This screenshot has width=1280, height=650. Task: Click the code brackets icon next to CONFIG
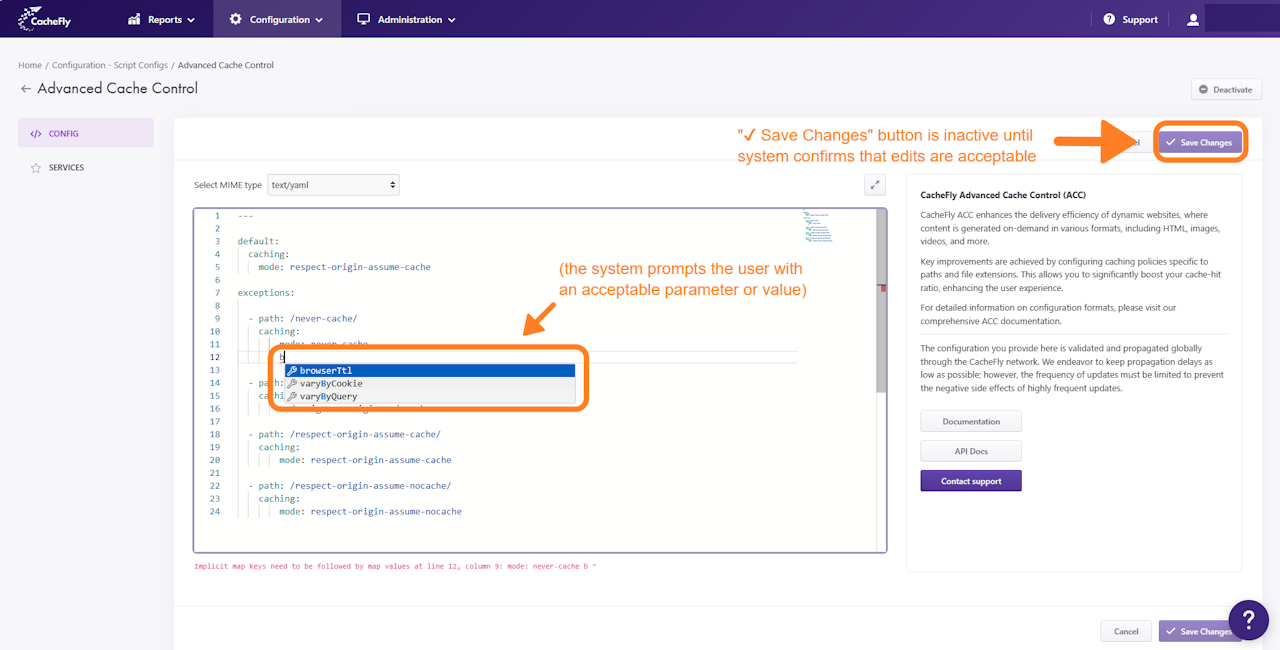(36, 133)
